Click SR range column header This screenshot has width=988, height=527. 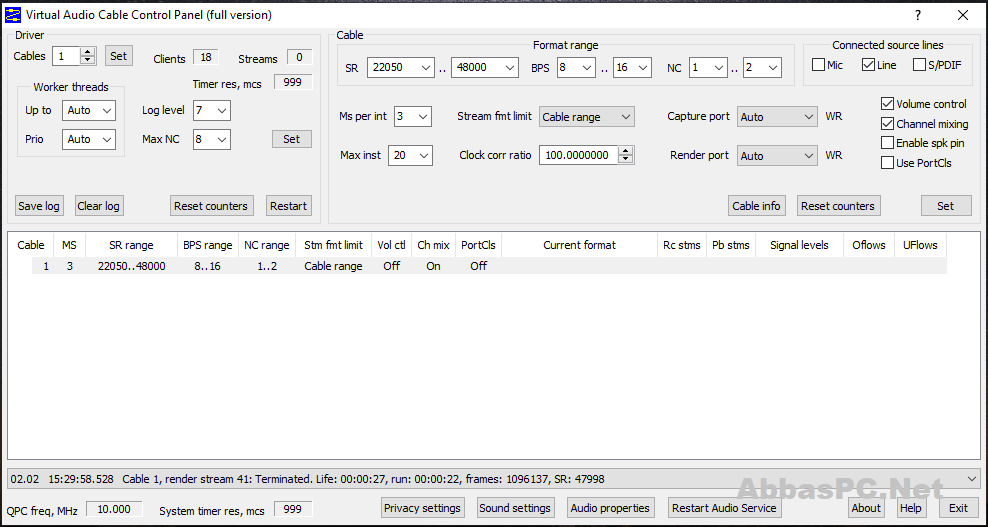131,245
